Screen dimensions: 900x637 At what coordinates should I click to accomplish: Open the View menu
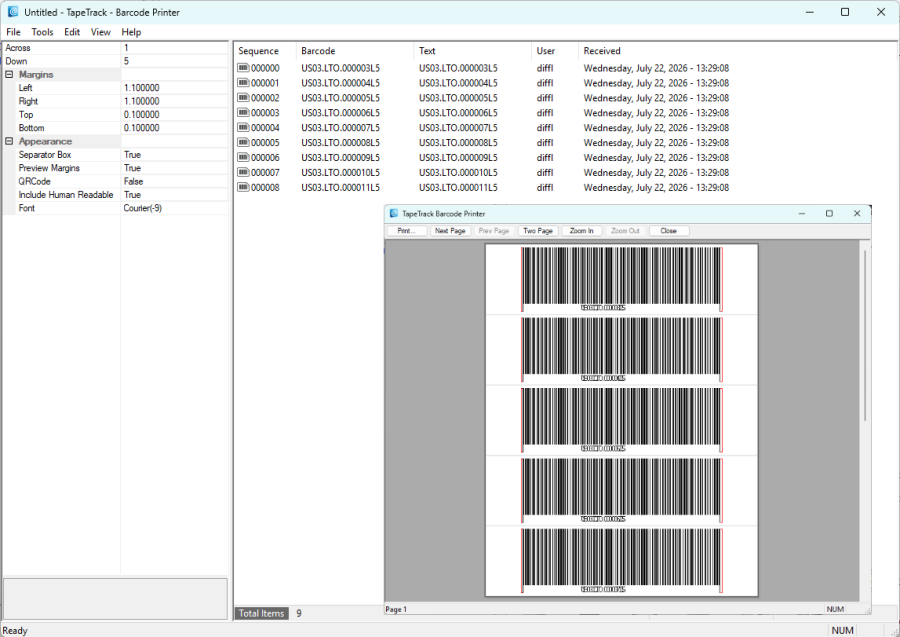pos(100,32)
